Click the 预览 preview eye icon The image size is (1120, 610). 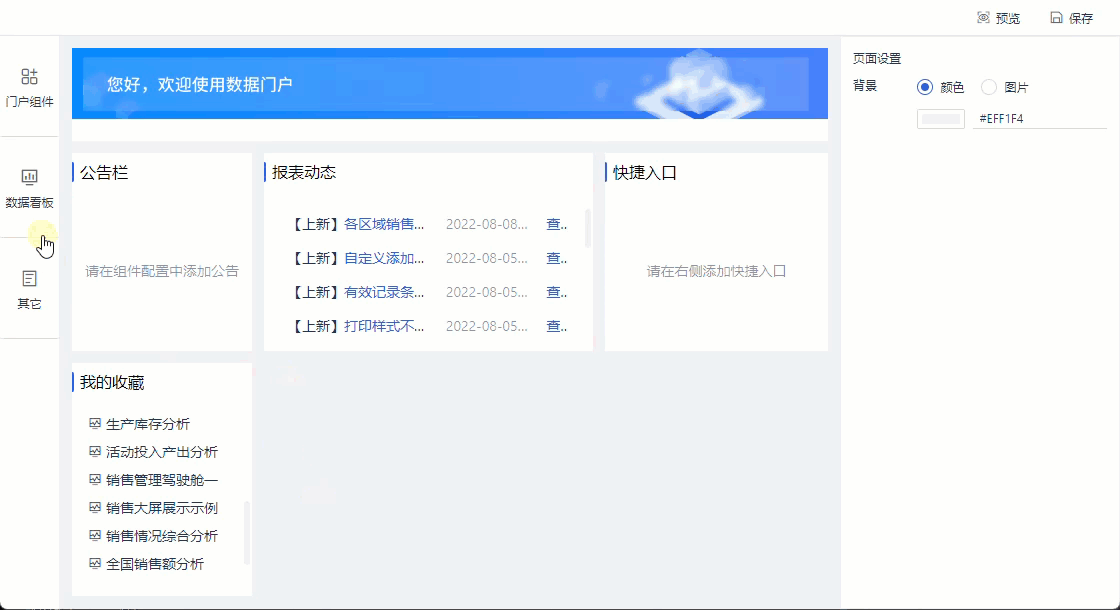[984, 18]
